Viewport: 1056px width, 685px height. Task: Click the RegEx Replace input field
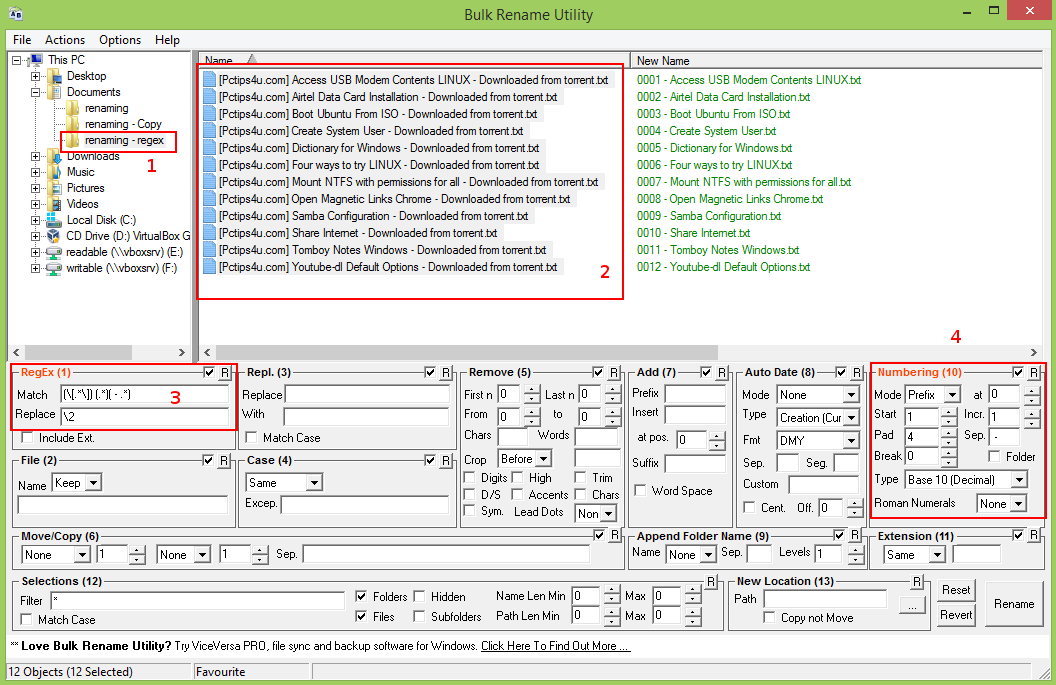pos(144,416)
